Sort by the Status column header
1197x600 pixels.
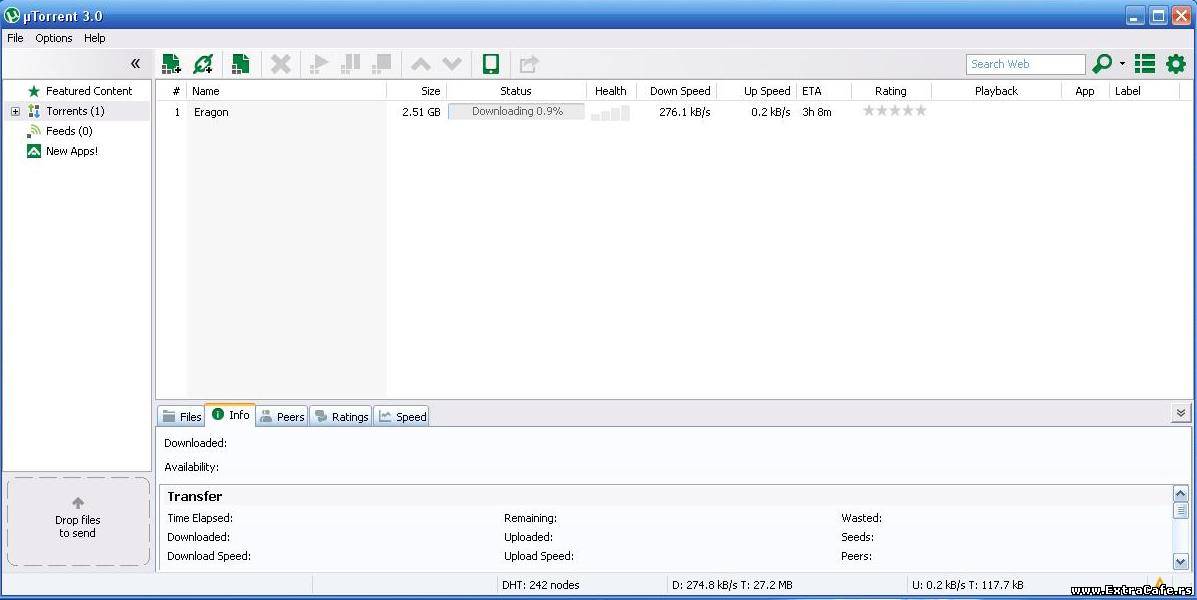pyautogui.click(x=516, y=91)
